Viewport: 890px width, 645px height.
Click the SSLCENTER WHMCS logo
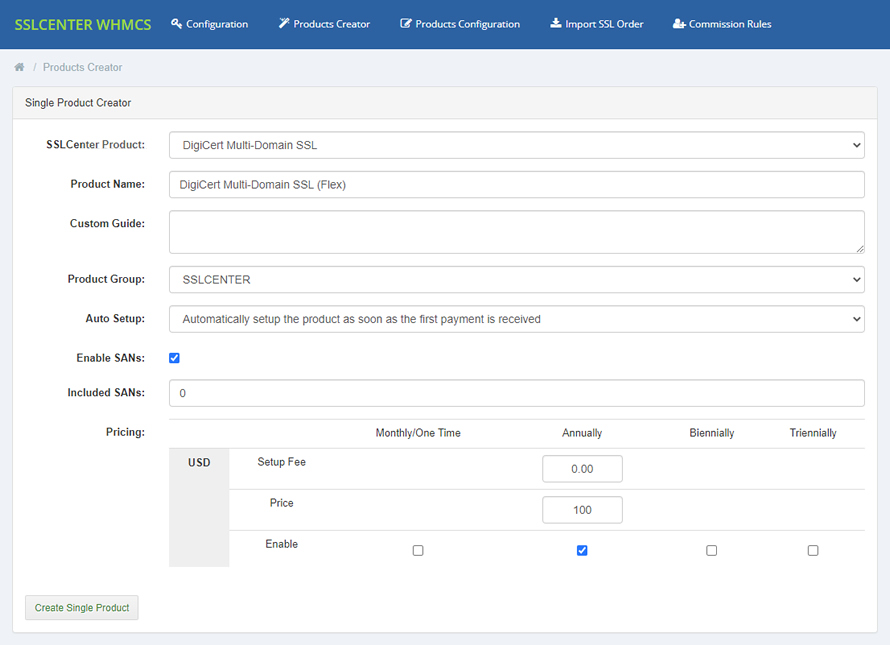(83, 24)
